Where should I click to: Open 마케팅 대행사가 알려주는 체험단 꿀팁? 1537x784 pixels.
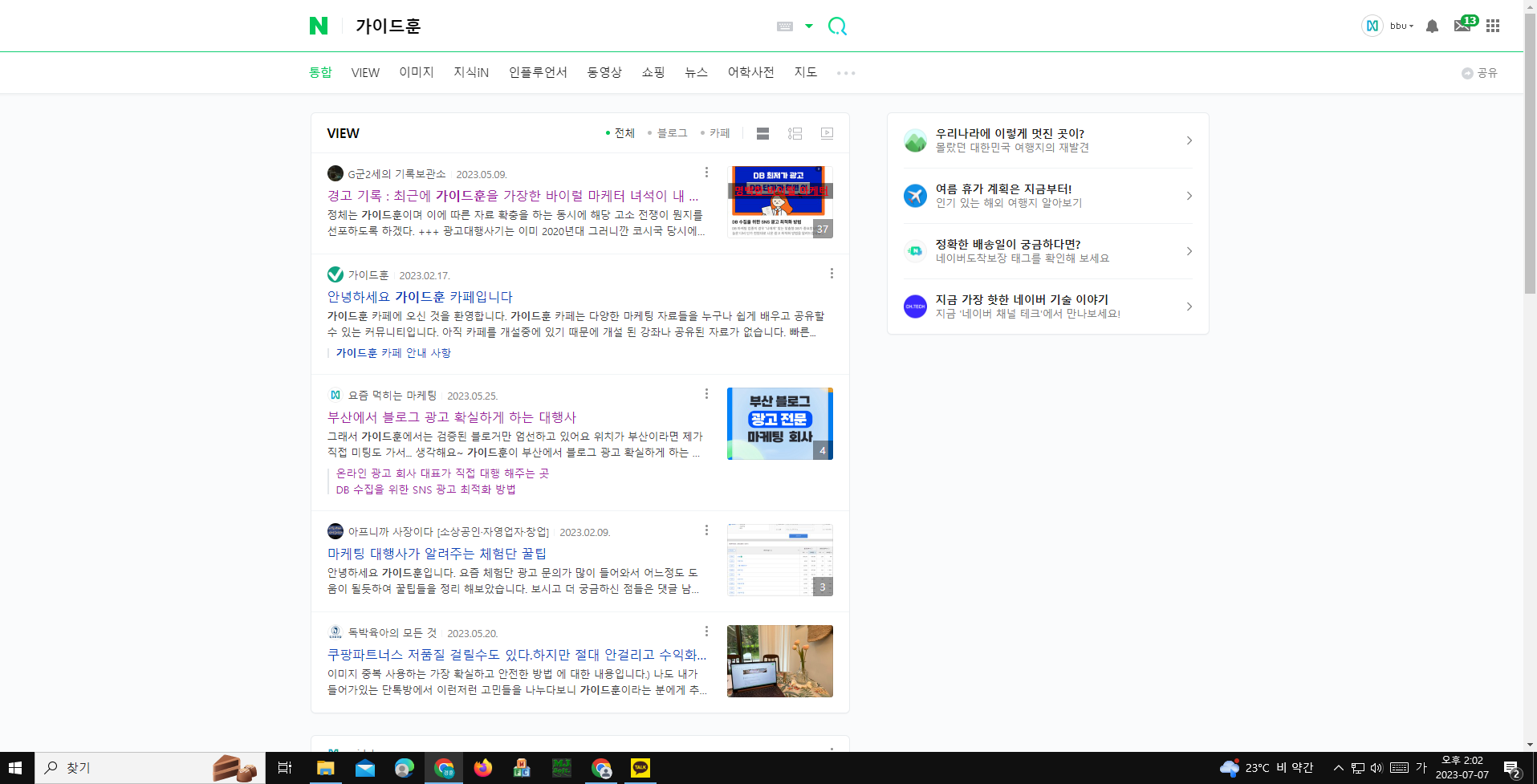[x=437, y=554]
